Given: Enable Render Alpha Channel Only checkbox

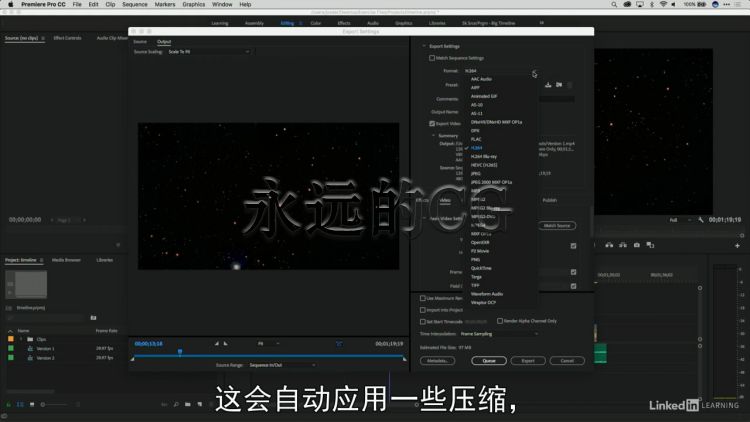Looking at the screenshot, I should click(500, 321).
